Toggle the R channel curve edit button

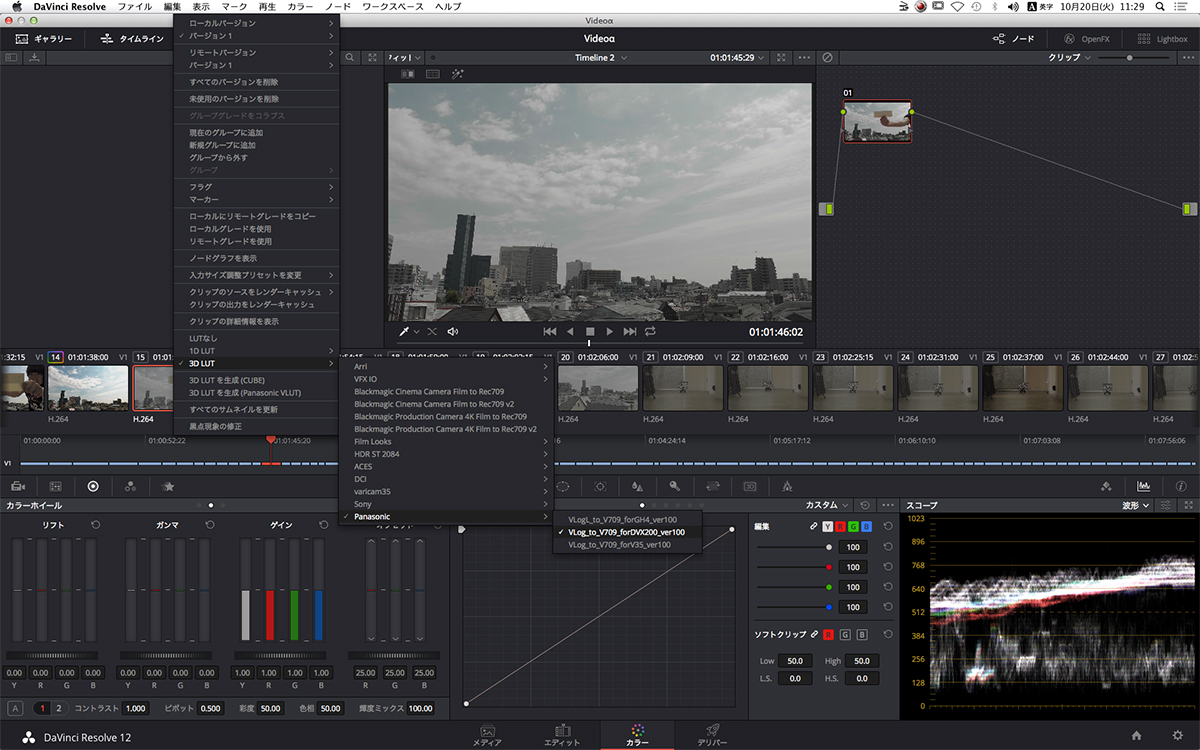pyautogui.click(x=840, y=526)
